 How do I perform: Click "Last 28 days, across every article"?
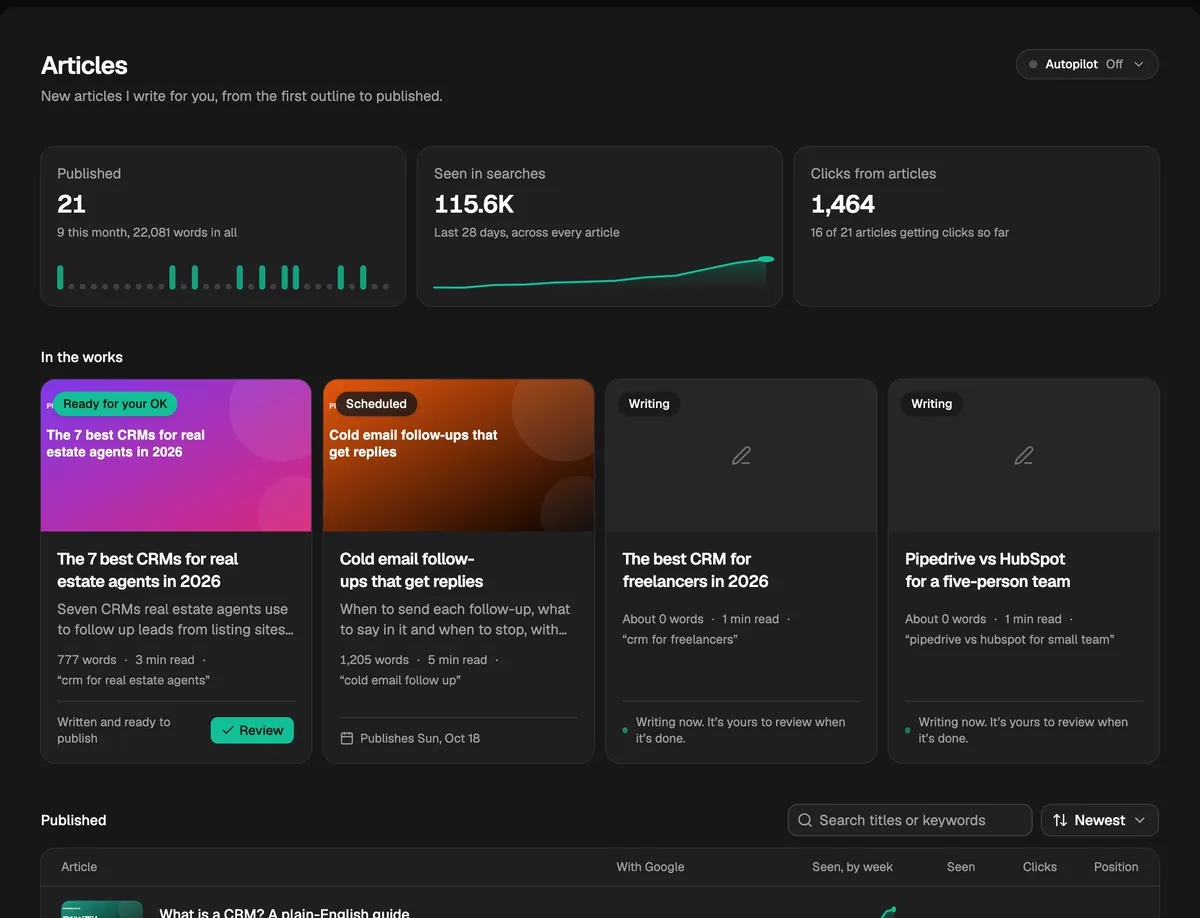527,232
